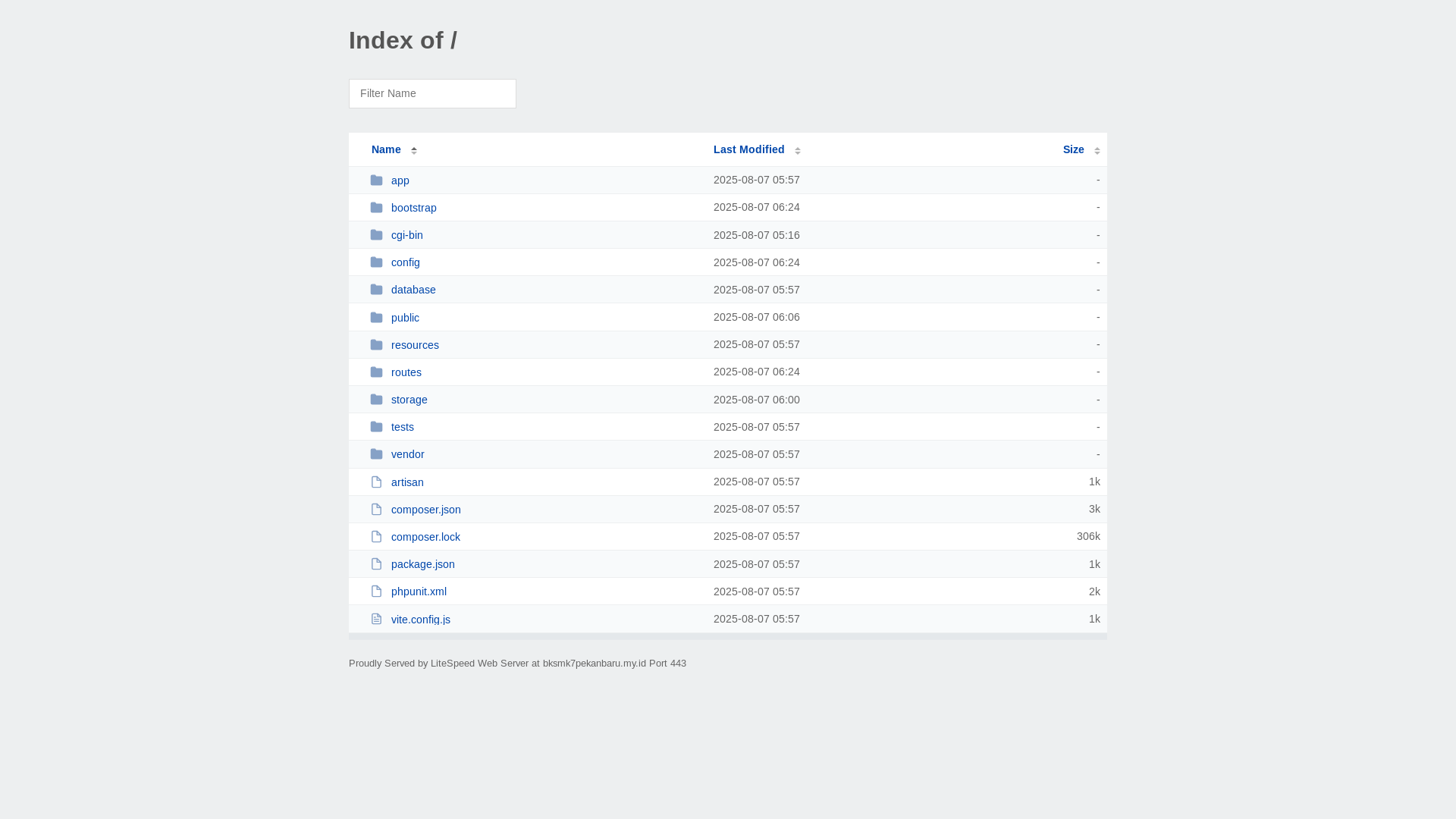Open the tests directory link
Image resolution: width=1456 pixels, height=819 pixels.
[403, 427]
